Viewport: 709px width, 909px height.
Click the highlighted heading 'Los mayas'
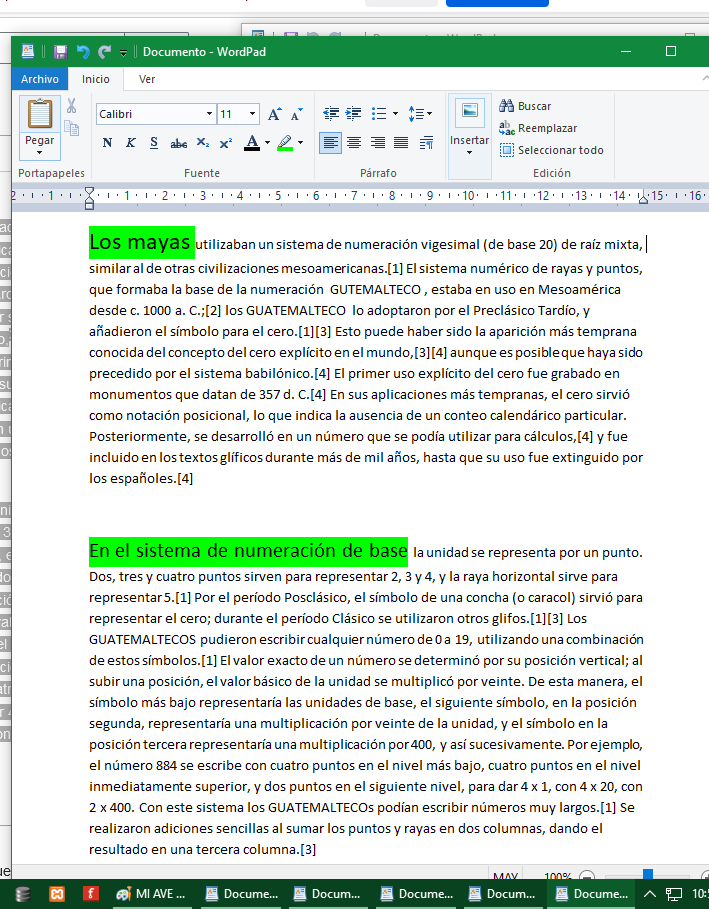click(140, 242)
